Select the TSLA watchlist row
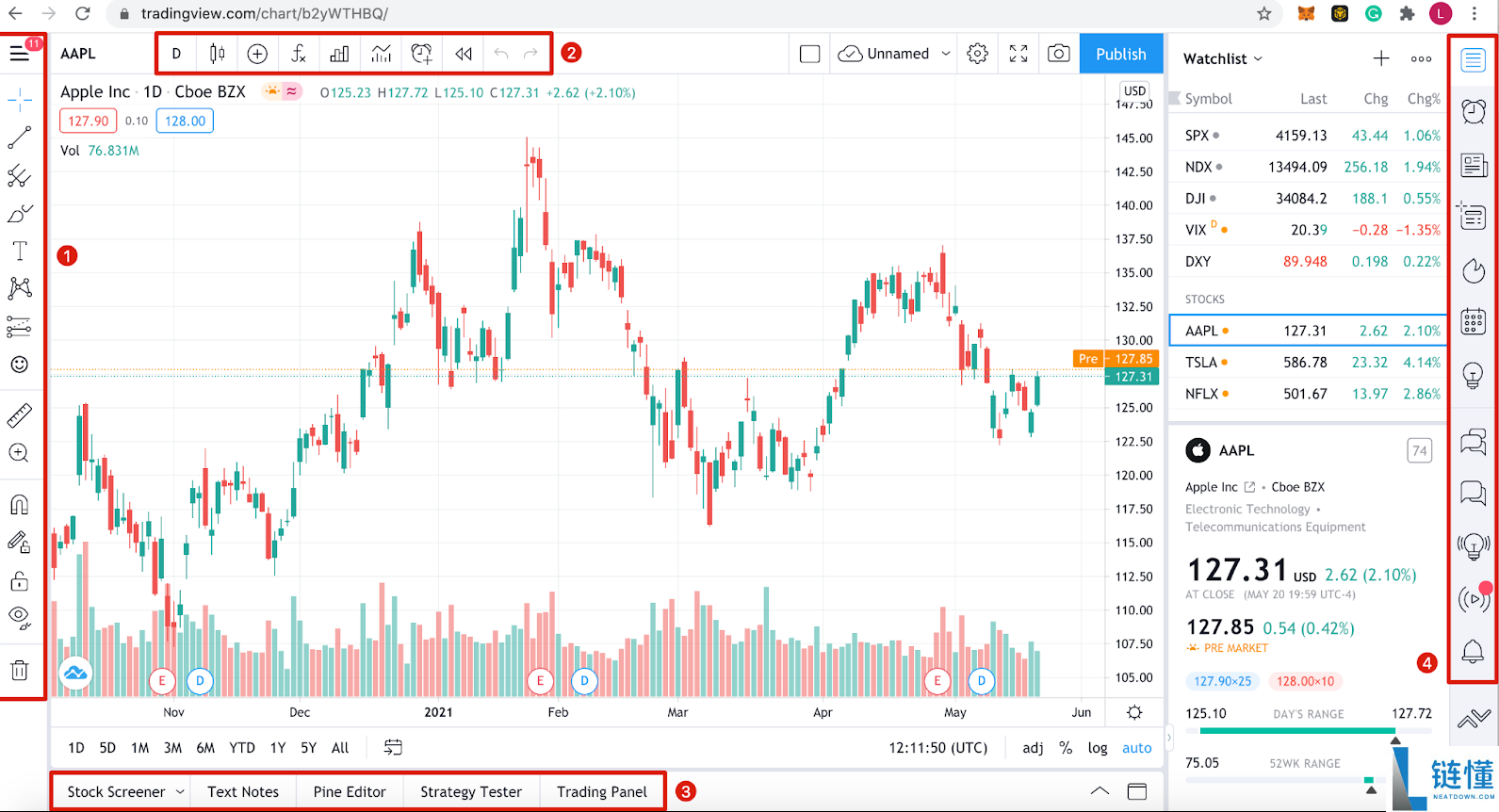Image resolution: width=1499 pixels, height=812 pixels. point(1308,362)
